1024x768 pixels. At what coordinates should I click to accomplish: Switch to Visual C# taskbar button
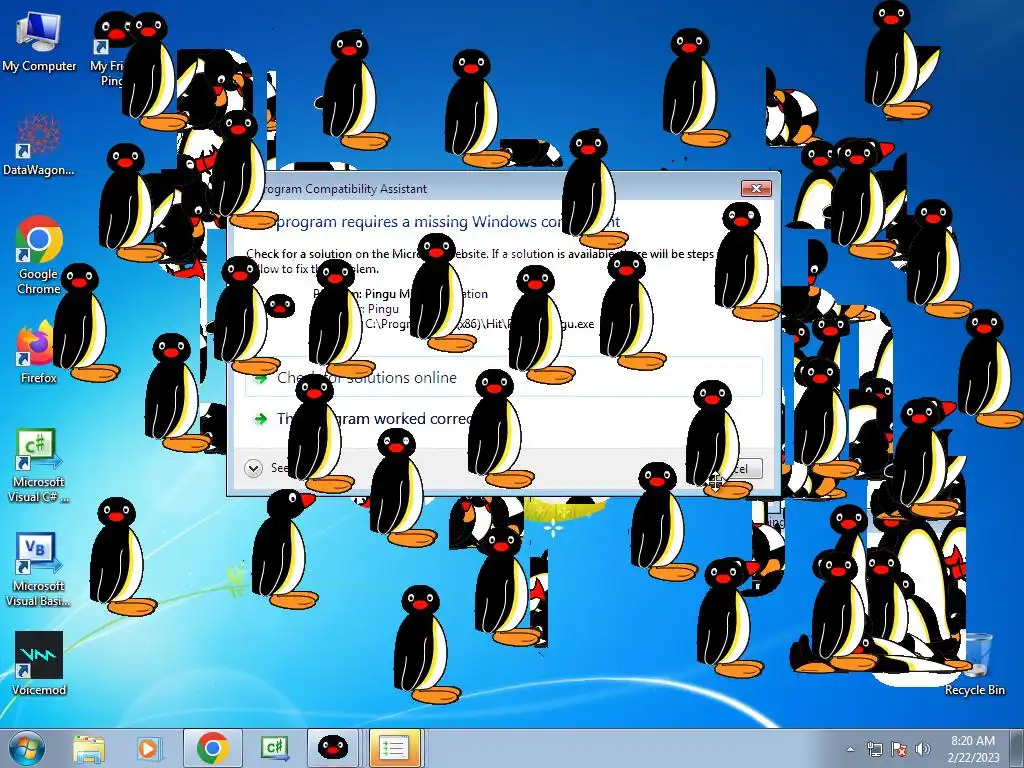tap(274, 748)
